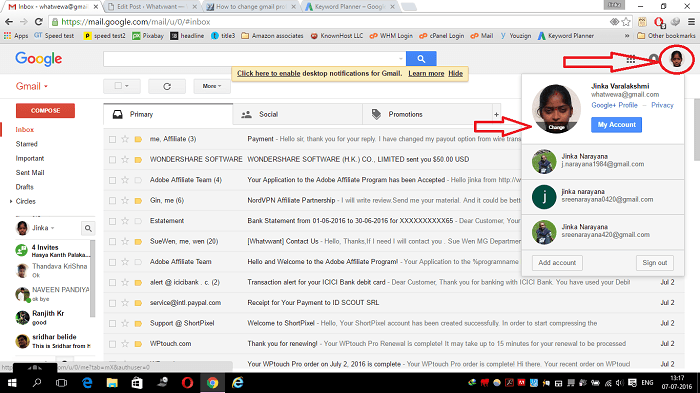The width and height of the screenshot is (700, 393).
Task: Click the COMPOSE button
Action: pos(45,110)
